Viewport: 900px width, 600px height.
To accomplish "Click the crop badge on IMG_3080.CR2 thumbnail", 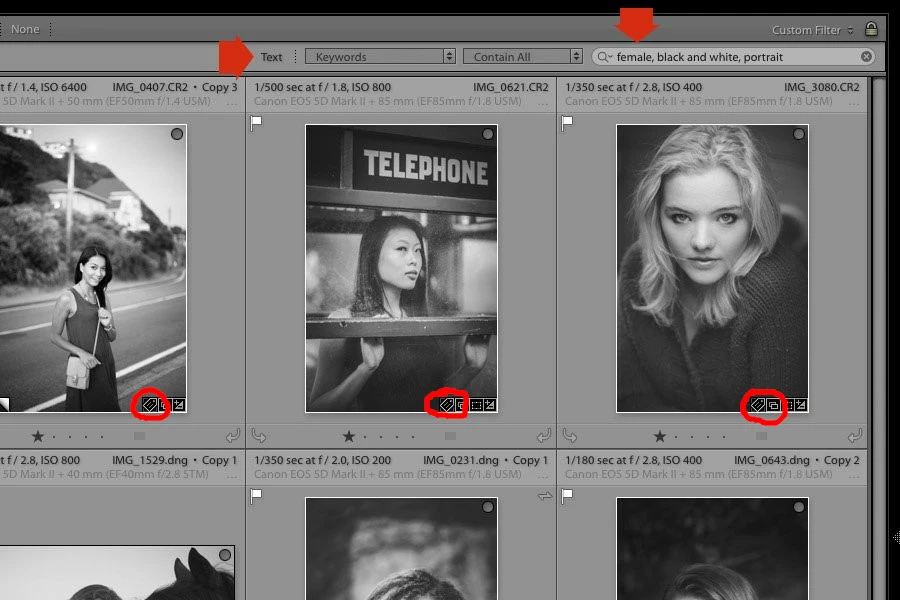I will point(788,405).
